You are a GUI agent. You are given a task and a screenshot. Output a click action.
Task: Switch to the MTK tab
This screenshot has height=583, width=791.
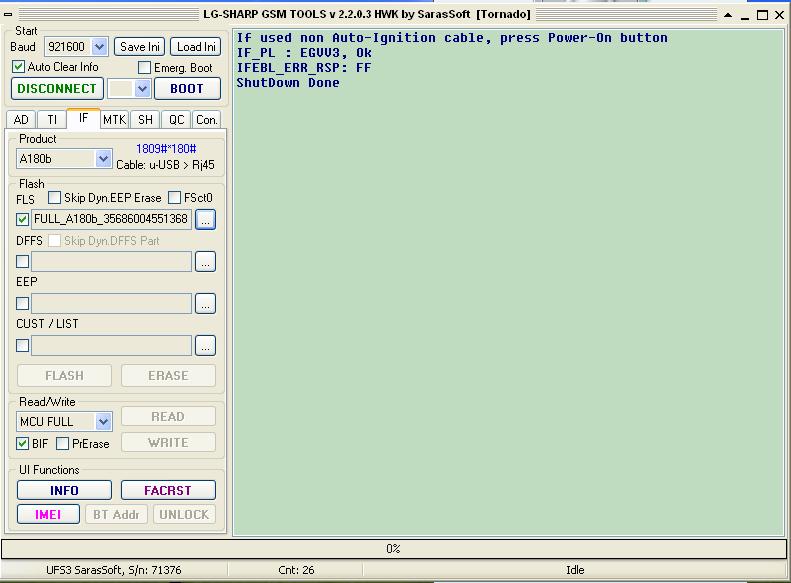(115, 120)
